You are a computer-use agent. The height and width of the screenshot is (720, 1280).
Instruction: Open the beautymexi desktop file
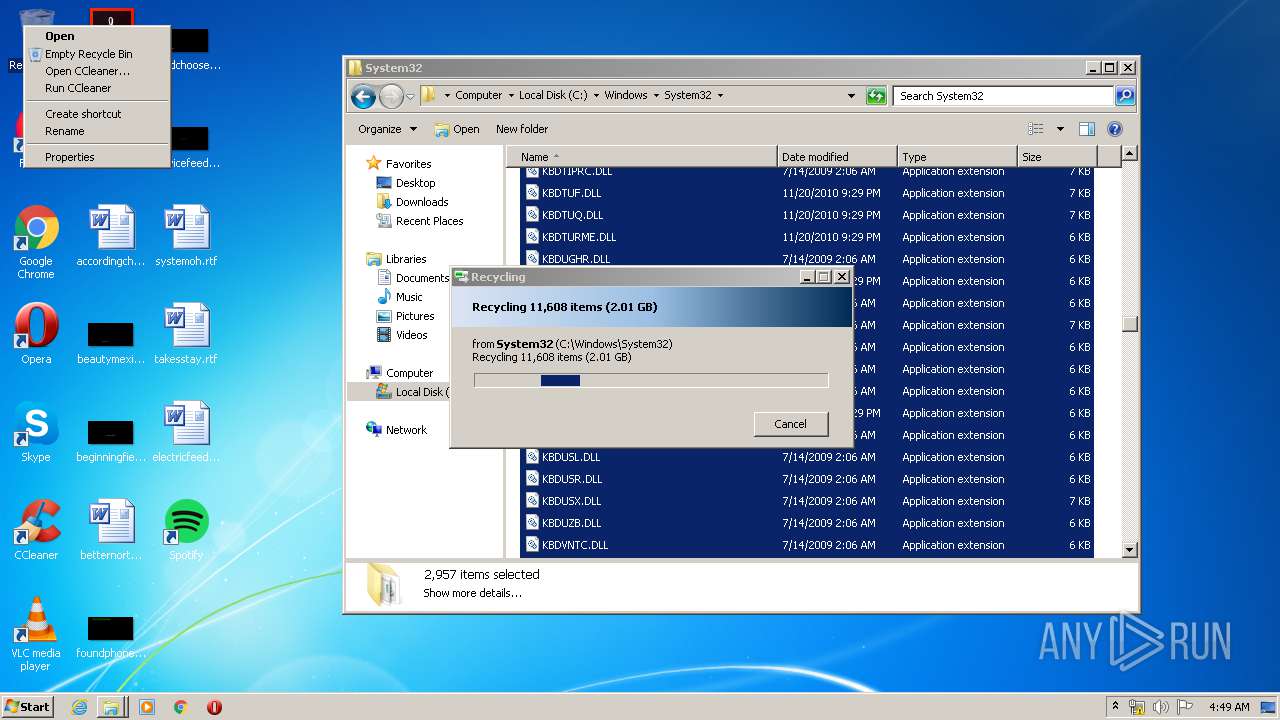click(x=110, y=343)
